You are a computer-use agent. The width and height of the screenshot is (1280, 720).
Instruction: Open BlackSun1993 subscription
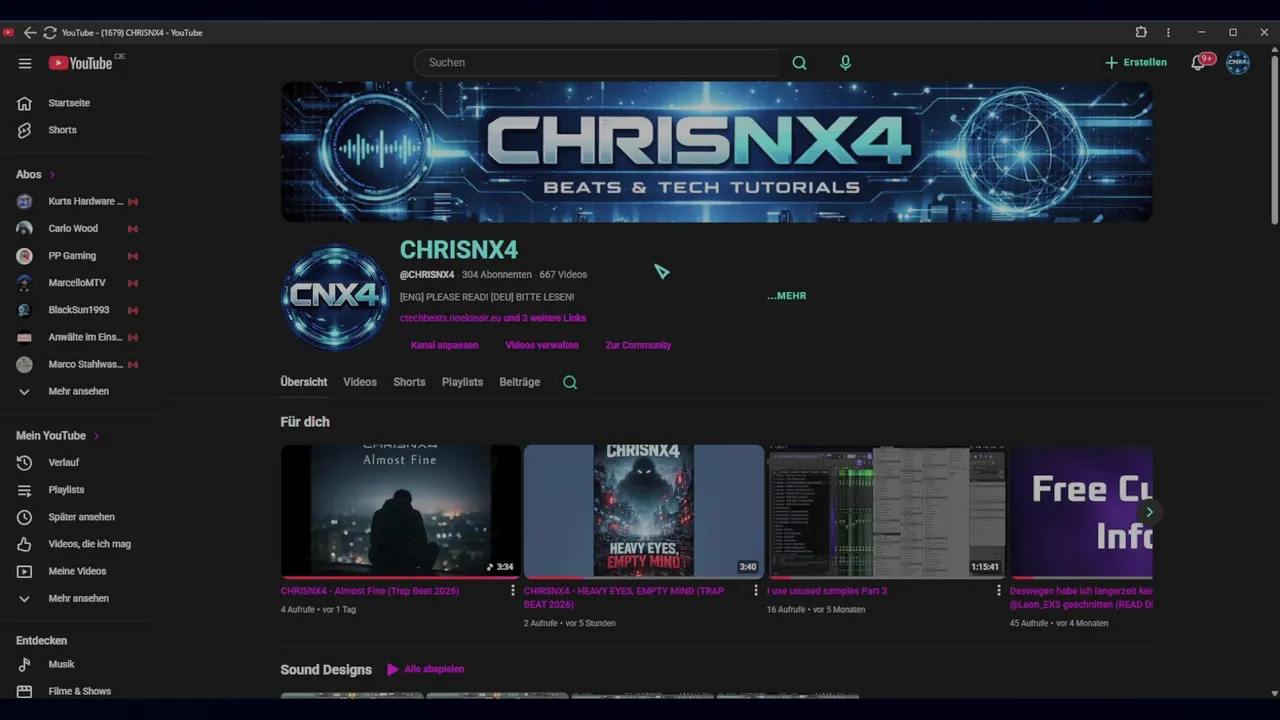point(78,310)
